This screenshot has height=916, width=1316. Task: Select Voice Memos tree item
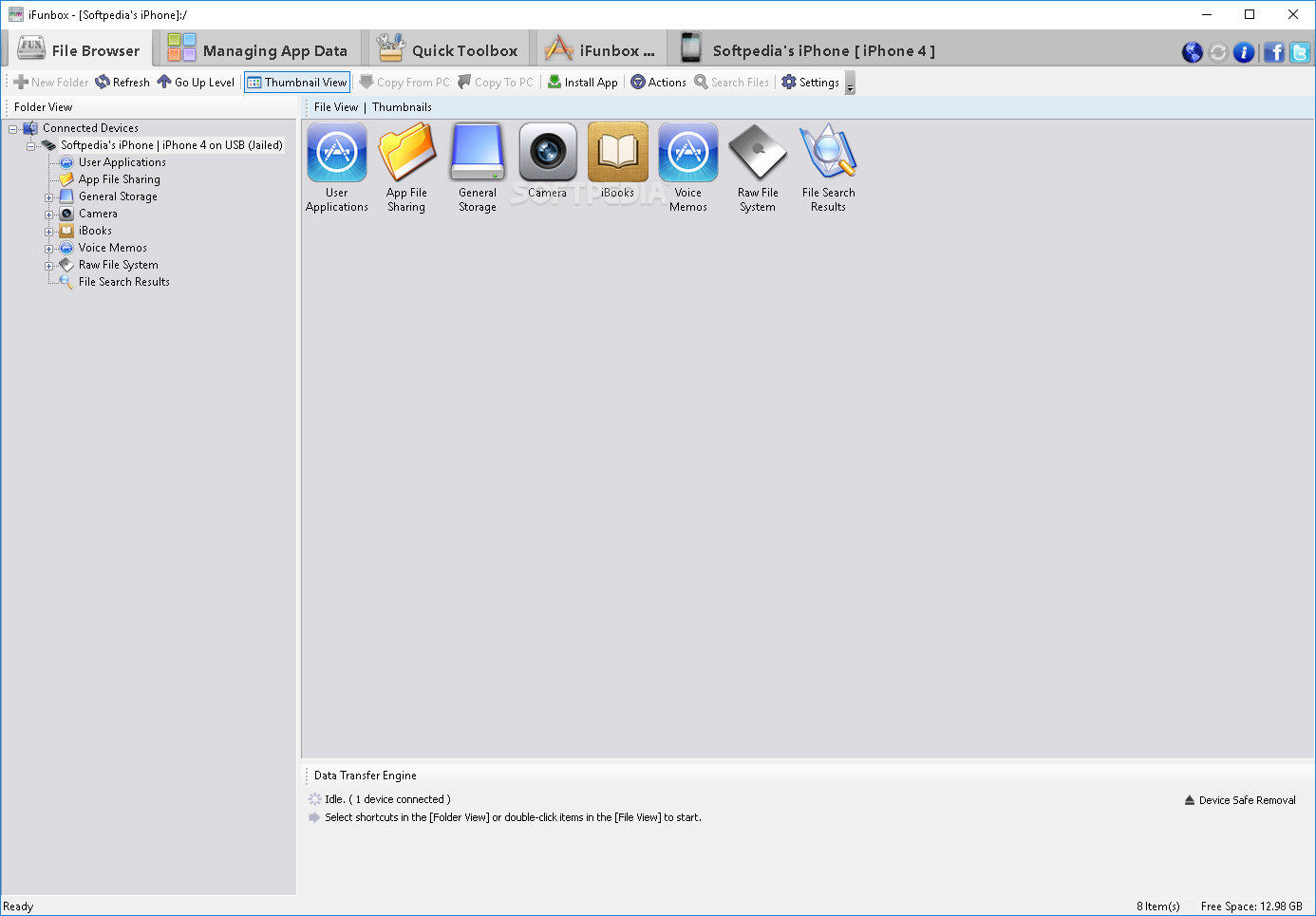point(112,248)
